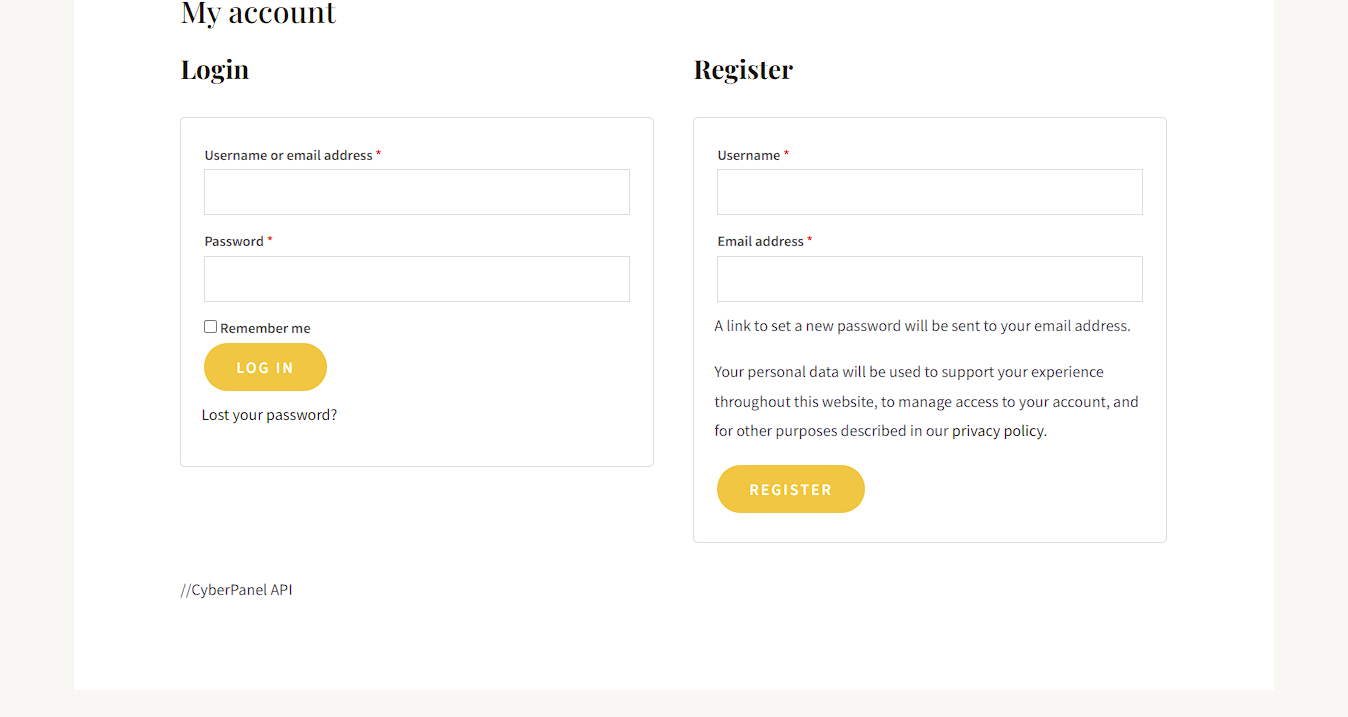Click the Password label in Login form

pyautogui.click(x=234, y=242)
